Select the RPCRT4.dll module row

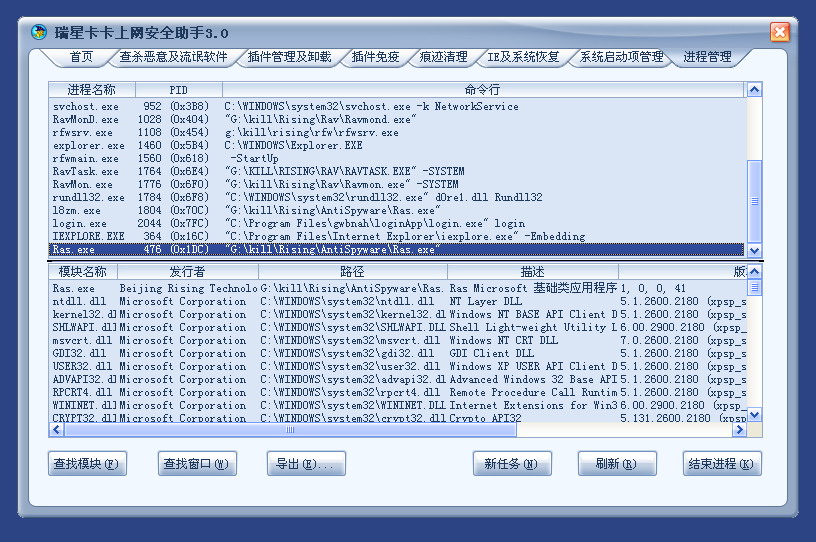pos(398,392)
